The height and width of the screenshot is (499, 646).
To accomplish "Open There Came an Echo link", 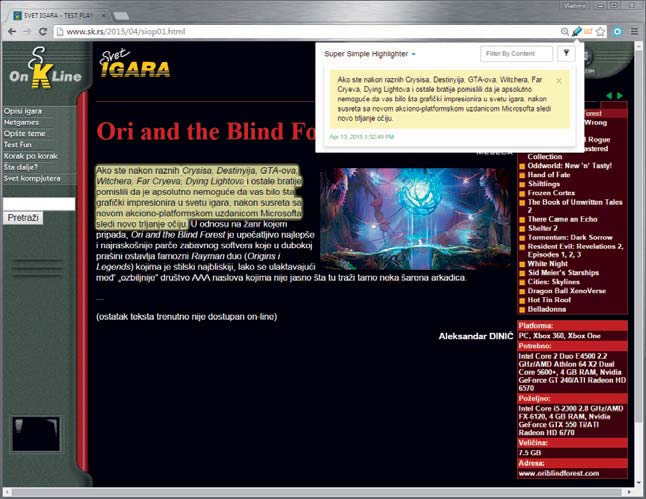I will point(562,219).
